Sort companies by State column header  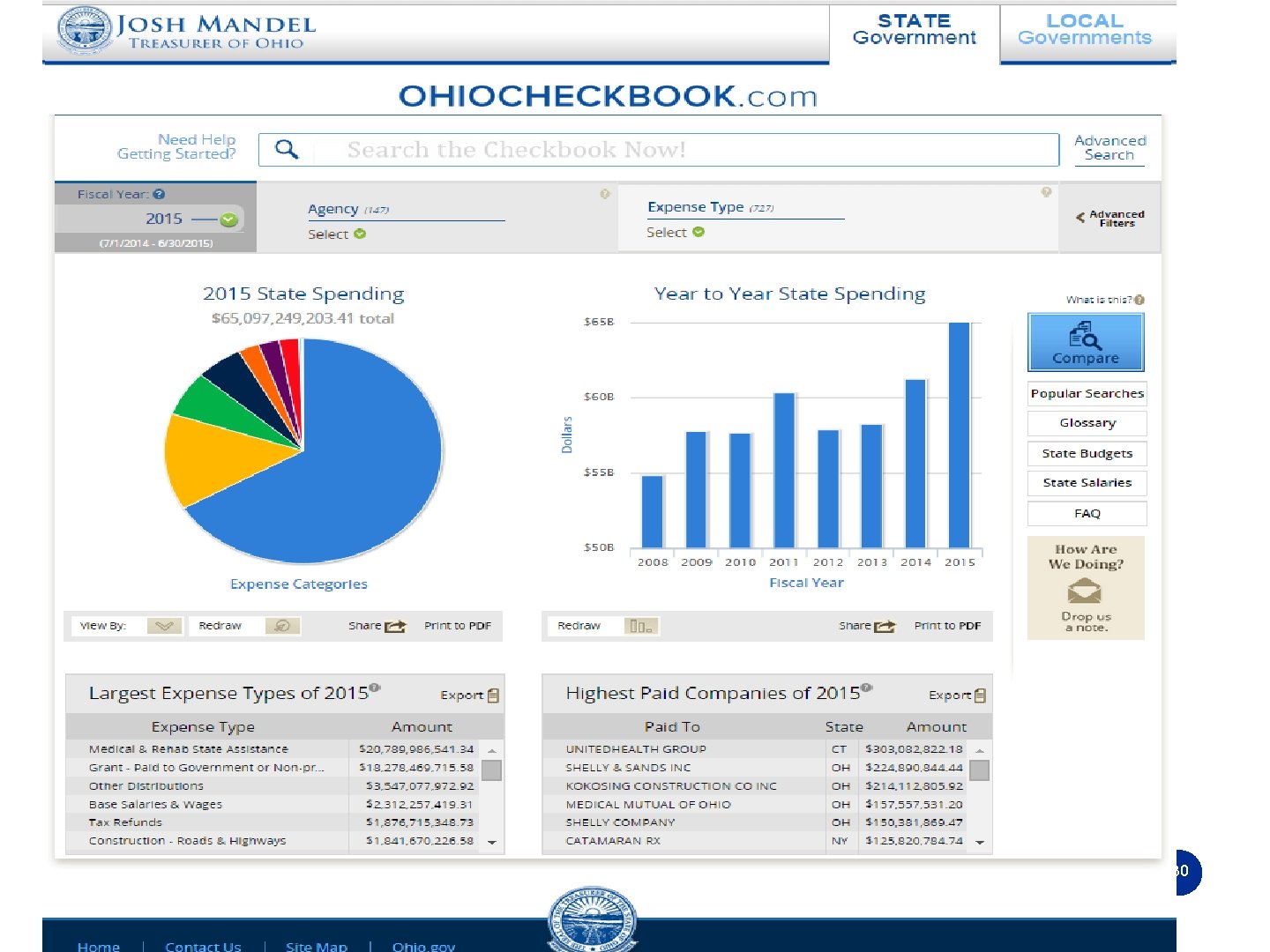pyautogui.click(x=844, y=727)
